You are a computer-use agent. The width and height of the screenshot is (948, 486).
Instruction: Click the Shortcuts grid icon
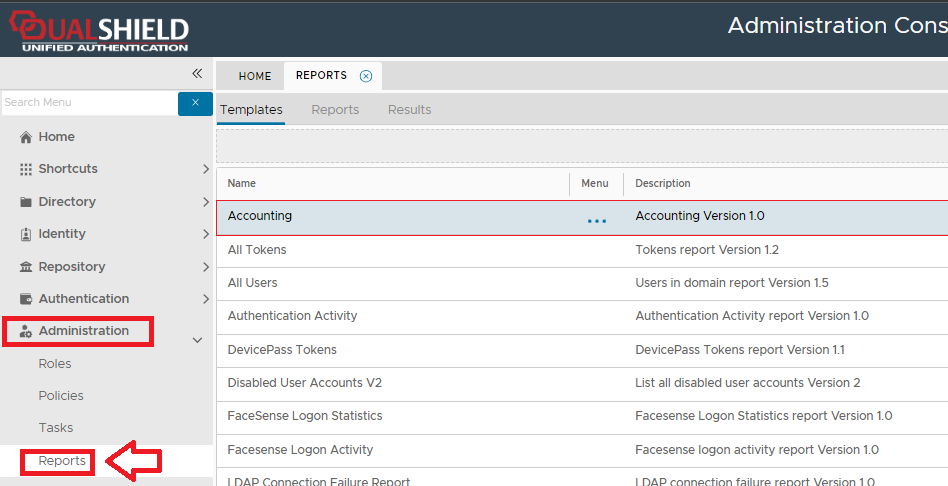coord(26,169)
